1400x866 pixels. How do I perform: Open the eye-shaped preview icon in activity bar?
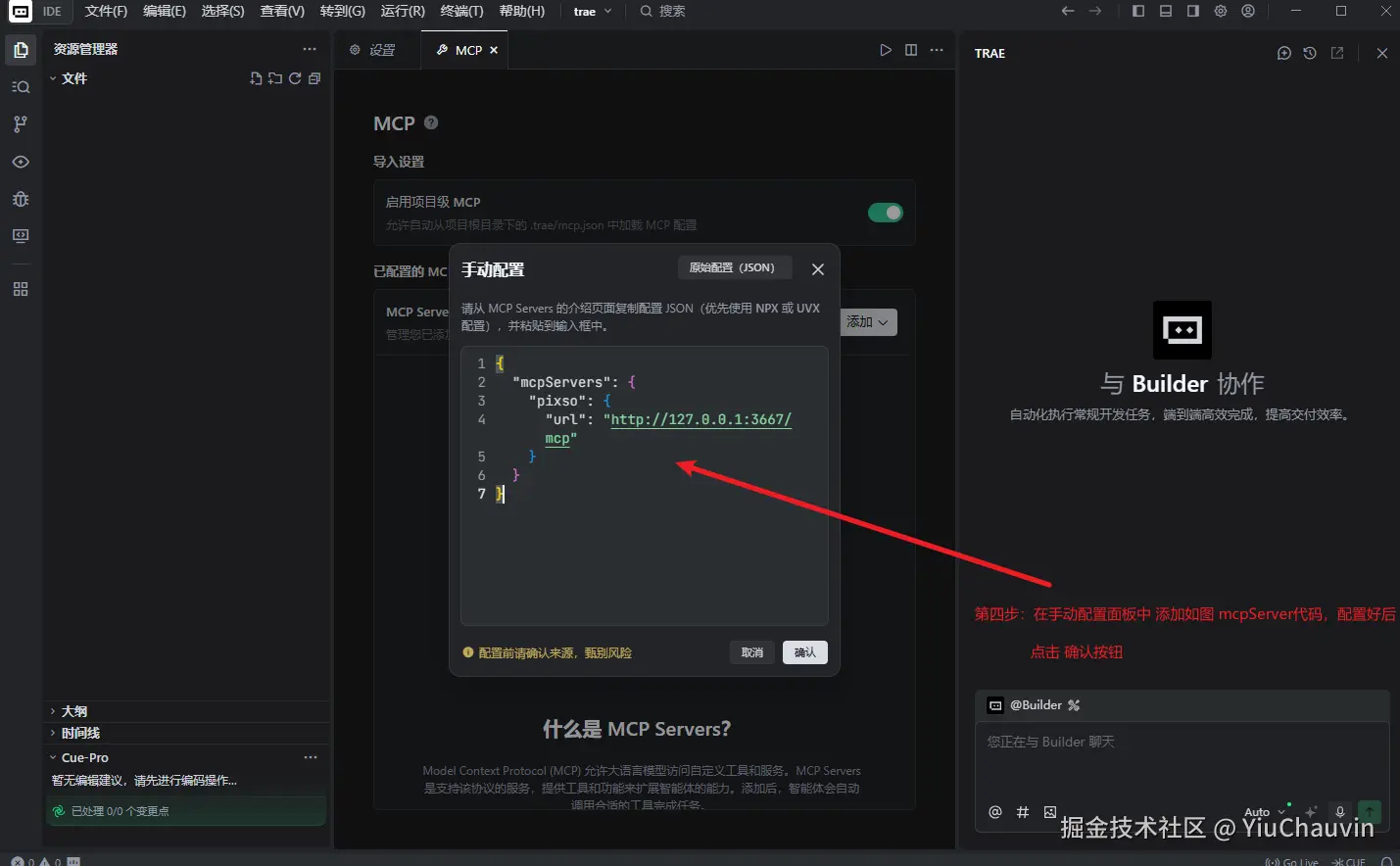21,162
